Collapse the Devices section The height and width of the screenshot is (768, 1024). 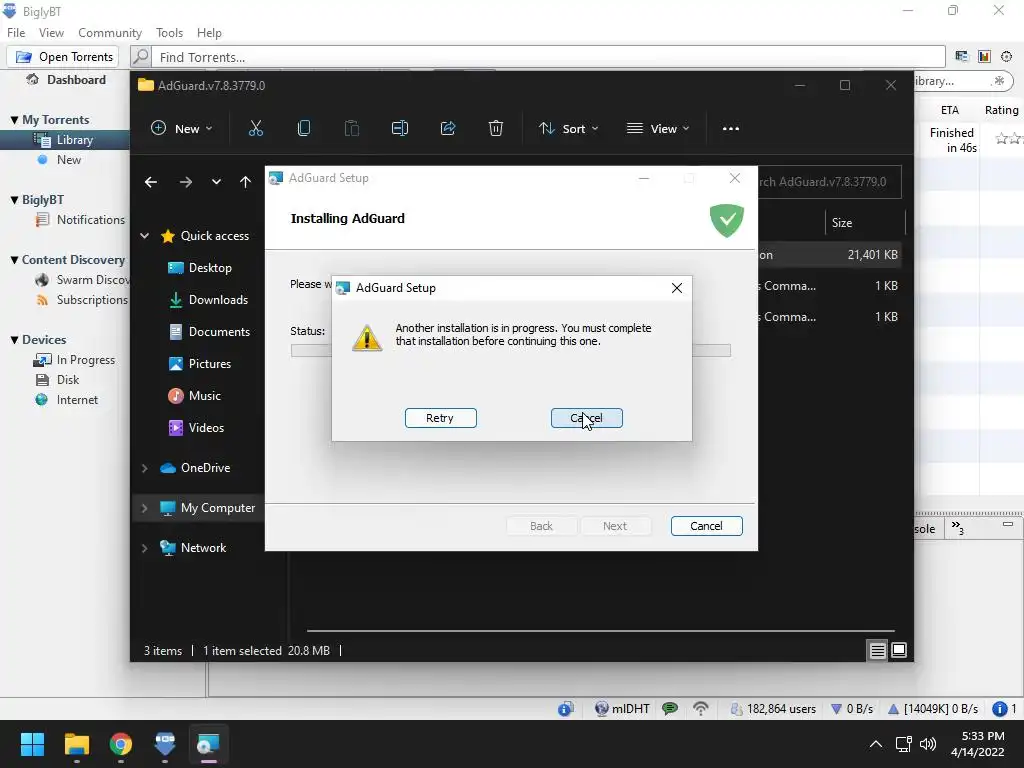14,340
